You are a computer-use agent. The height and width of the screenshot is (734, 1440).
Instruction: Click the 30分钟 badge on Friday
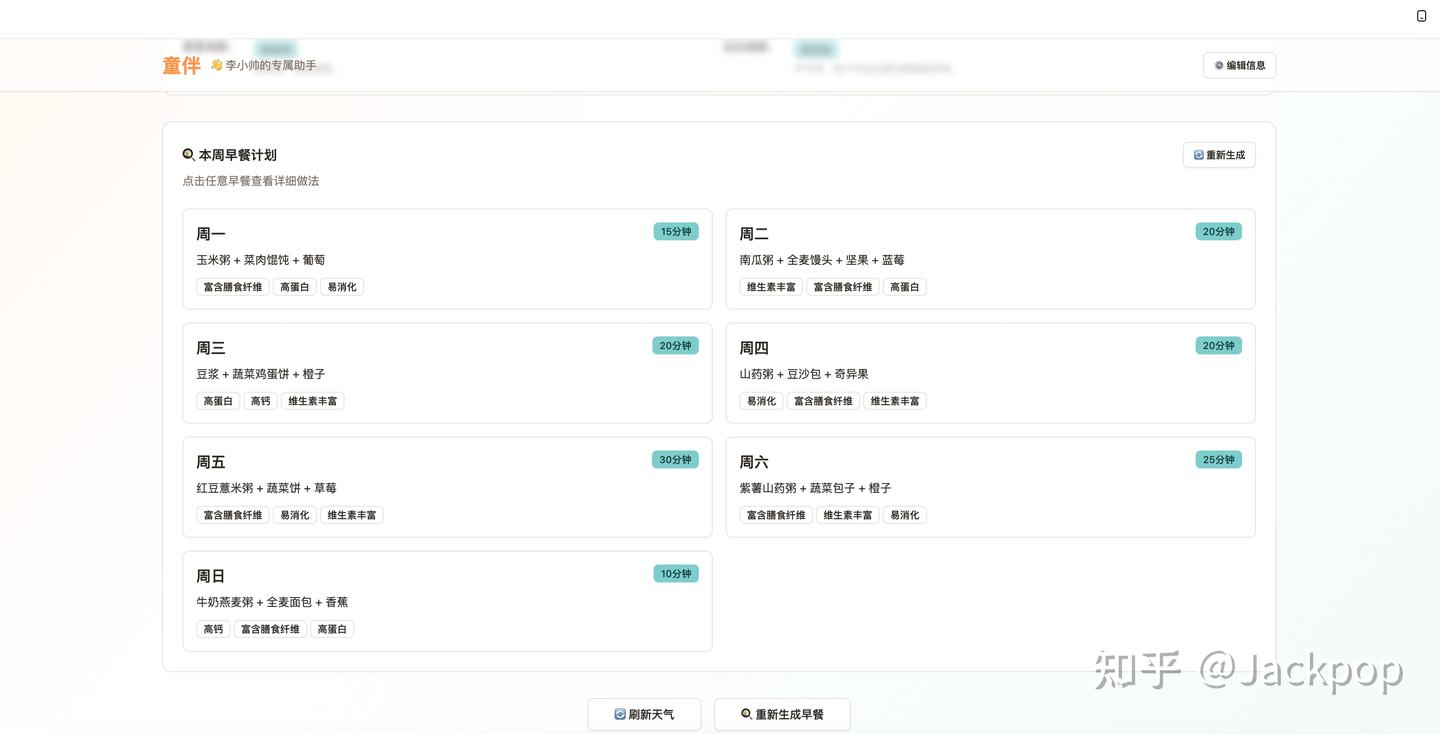pos(675,460)
